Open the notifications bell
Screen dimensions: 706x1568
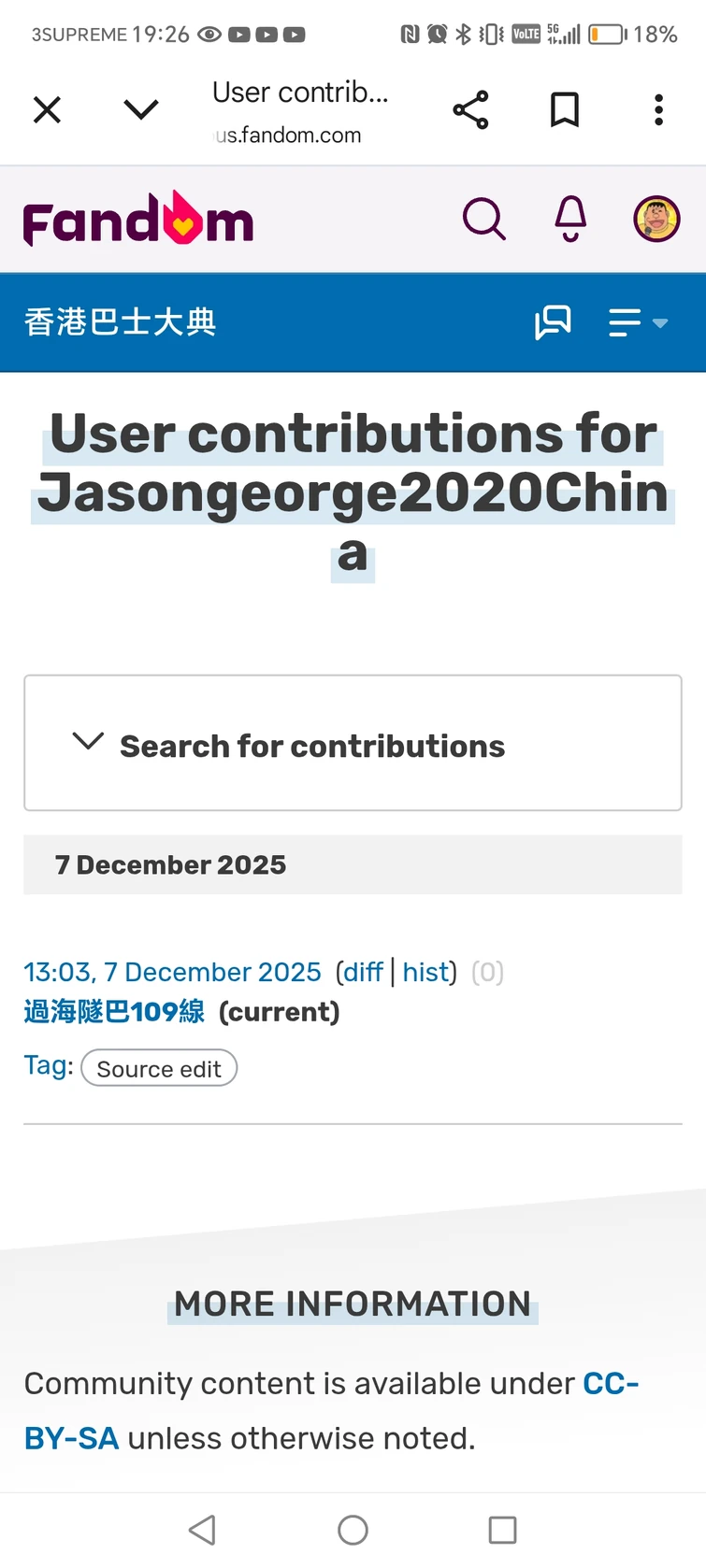(570, 220)
